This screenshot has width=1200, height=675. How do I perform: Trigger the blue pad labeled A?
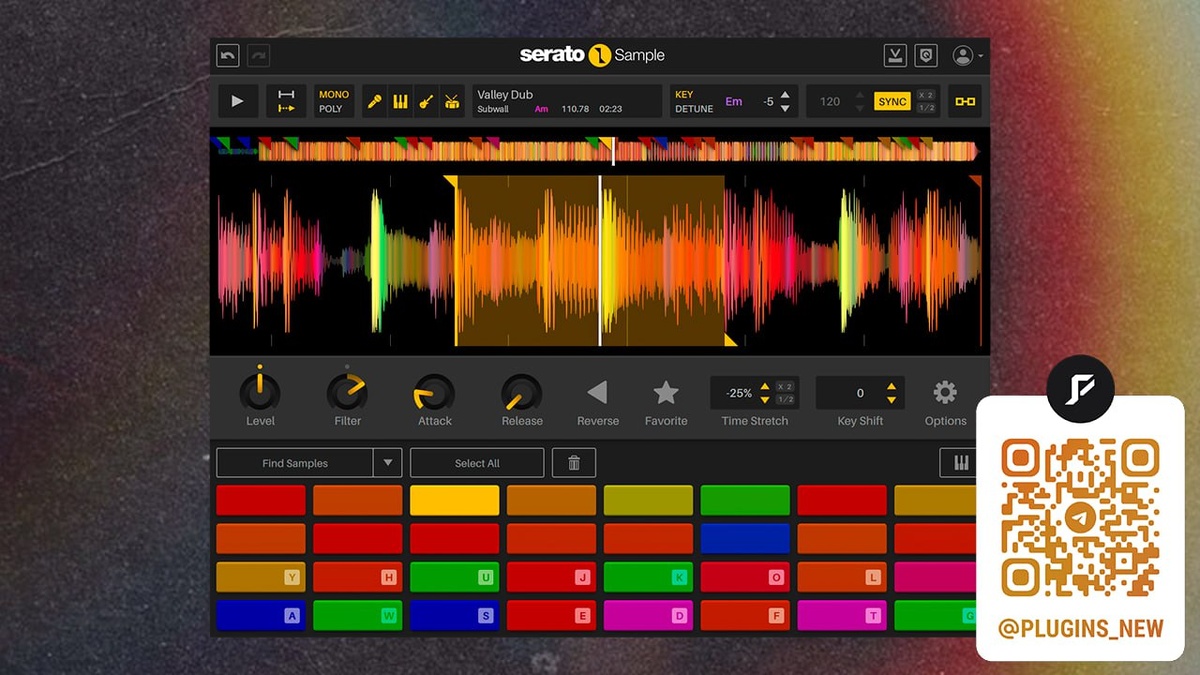[261, 615]
